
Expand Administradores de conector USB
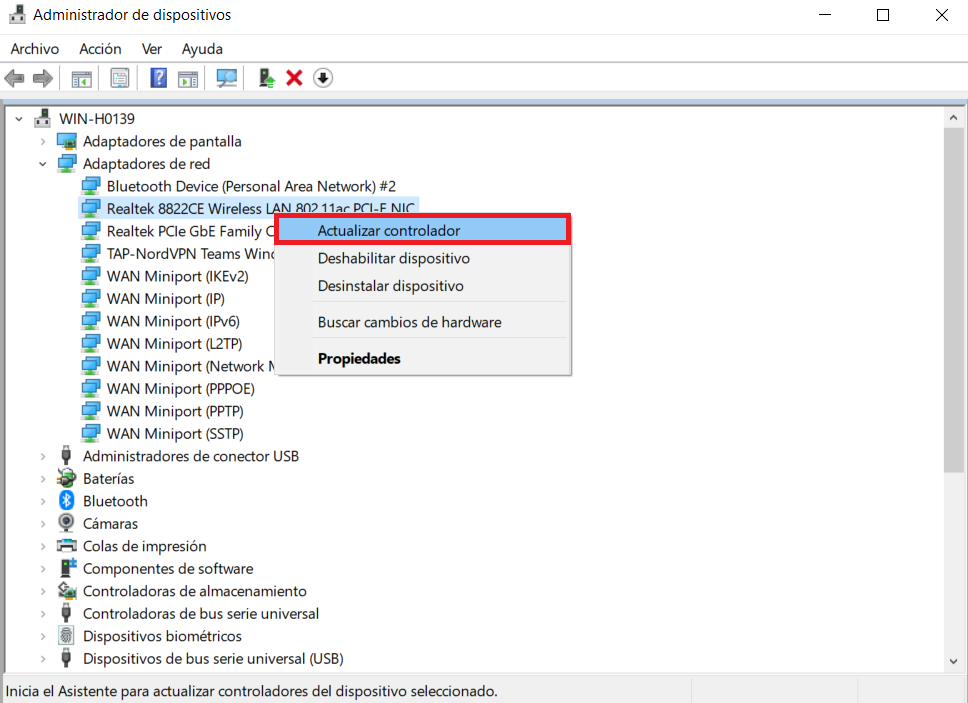tap(43, 456)
